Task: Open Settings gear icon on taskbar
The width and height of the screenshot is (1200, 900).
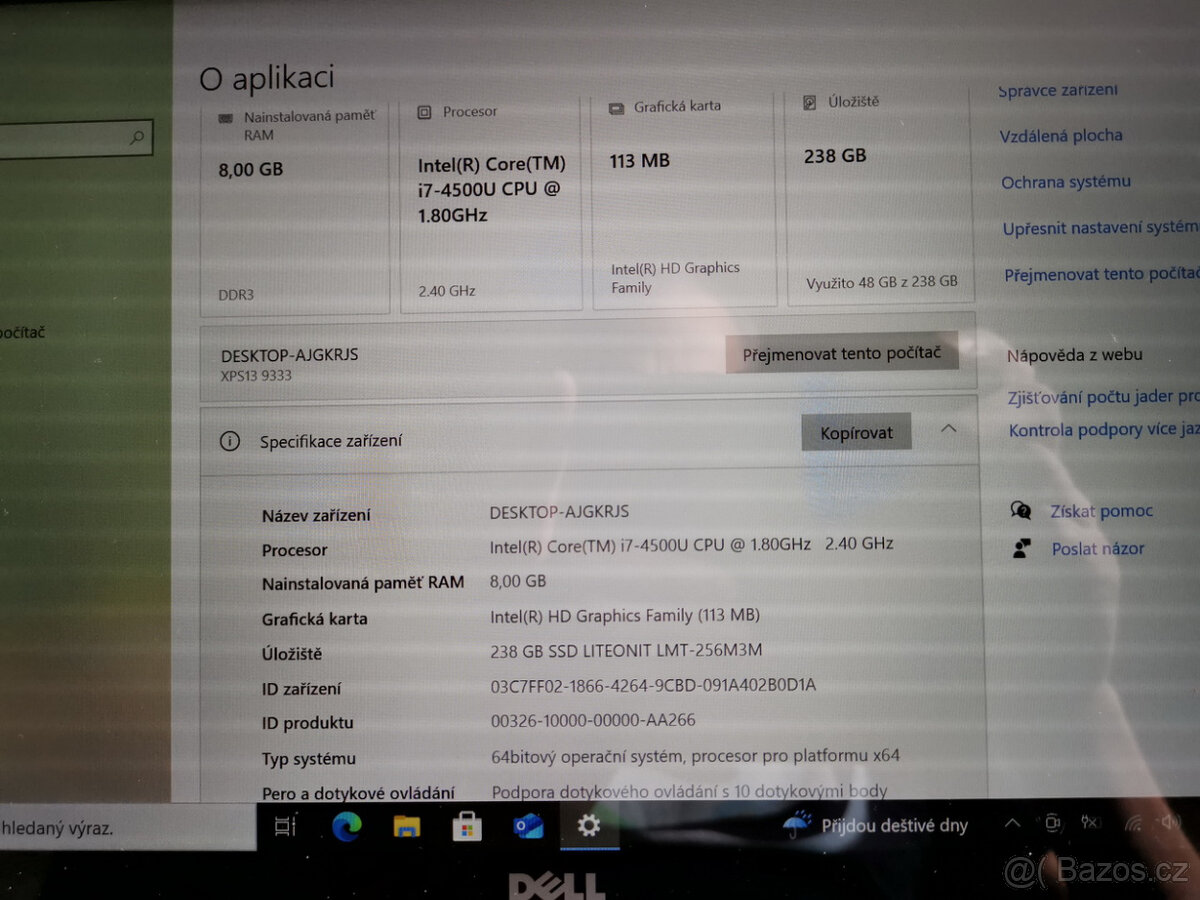Action: tap(588, 825)
